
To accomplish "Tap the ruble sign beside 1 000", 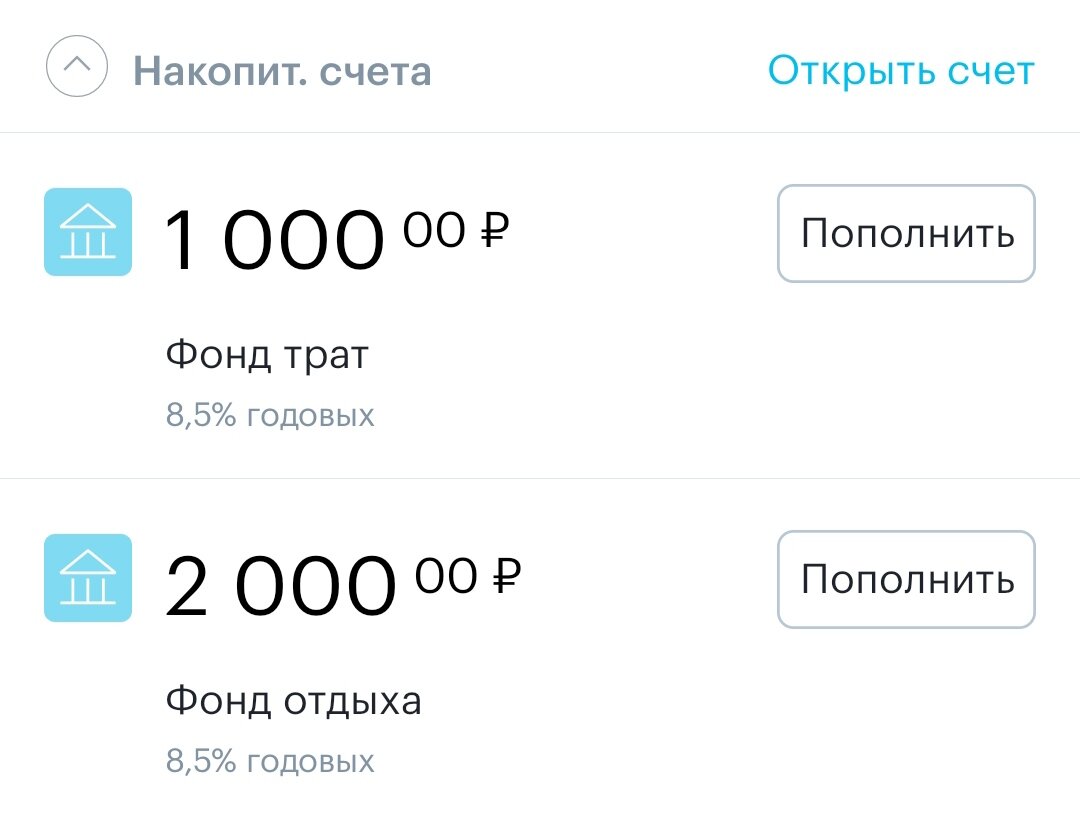I will pos(495,230).
